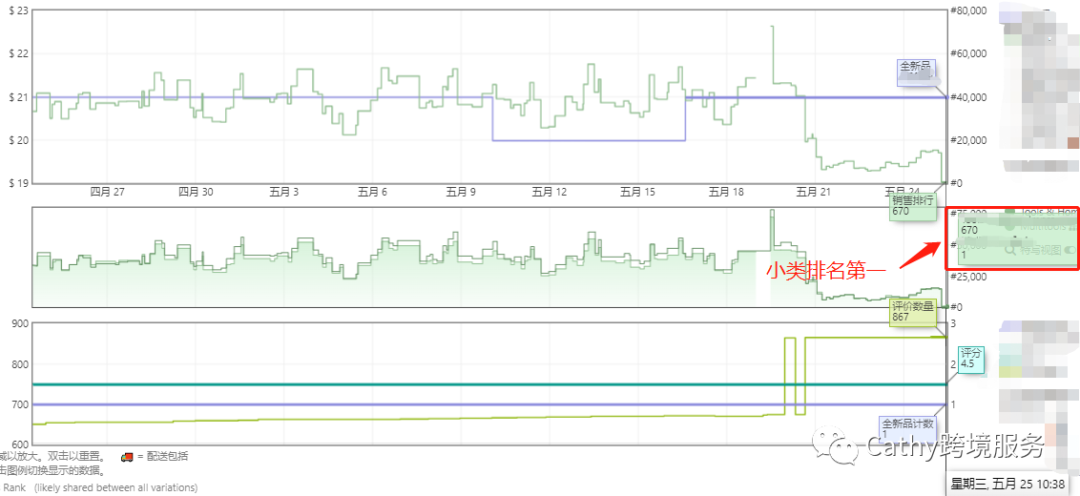The width and height of the screenshot is (1080, 496).
Task: Click the WeChat logo beside Cathy跨境服务
Action: pyautogui.click(x=838, y=444)
